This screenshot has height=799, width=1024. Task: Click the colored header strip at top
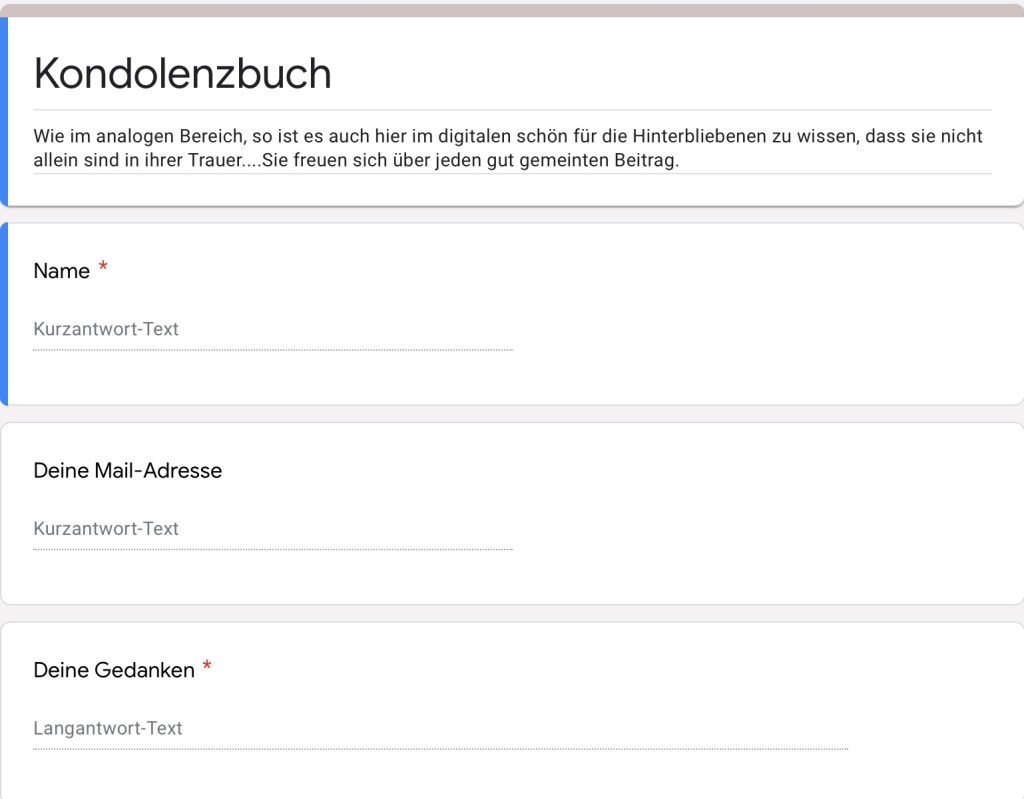pyautogui.click(x=512, y=9)
